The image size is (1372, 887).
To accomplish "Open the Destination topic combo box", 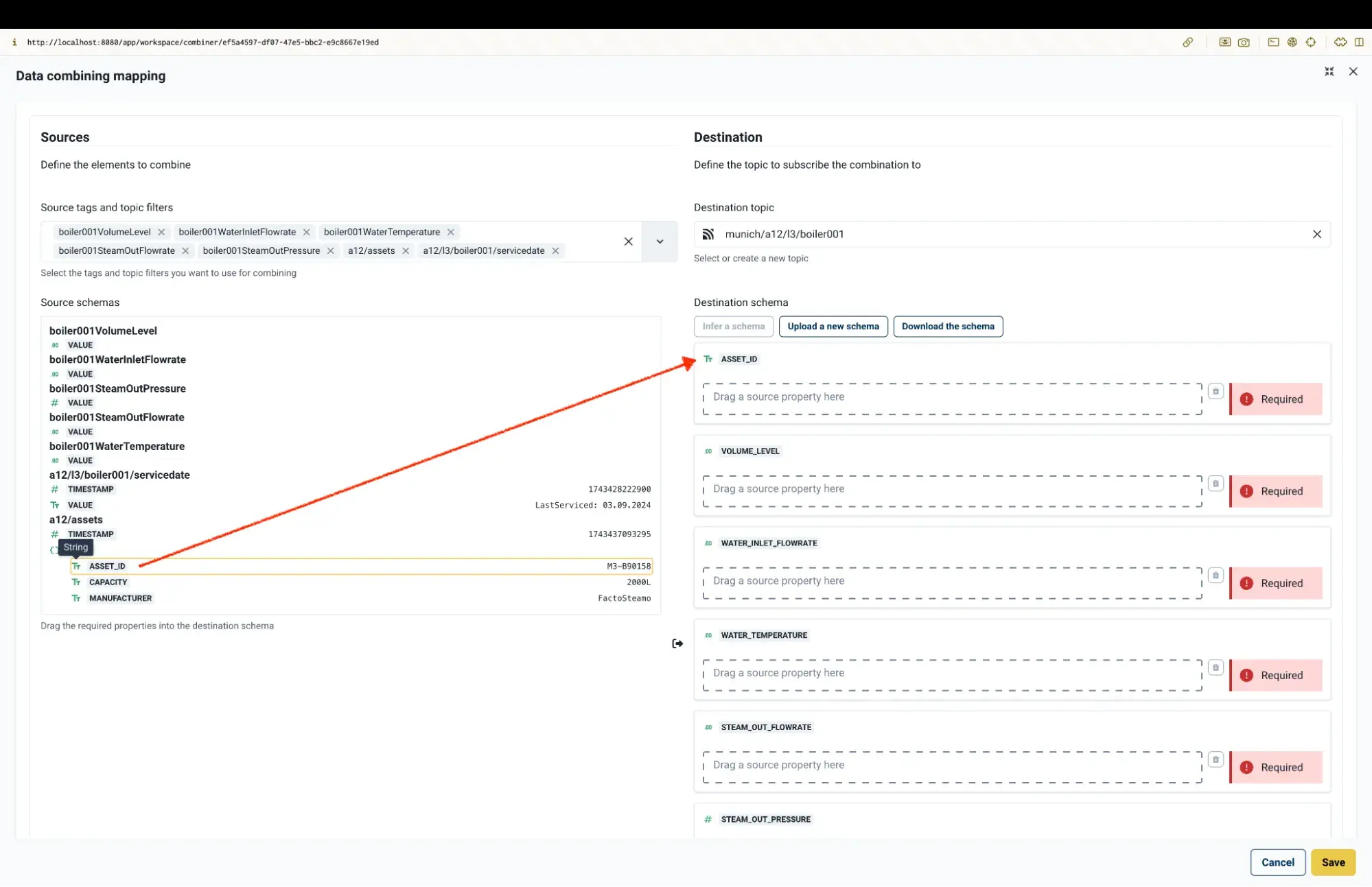I will [x=1012, y=235].
